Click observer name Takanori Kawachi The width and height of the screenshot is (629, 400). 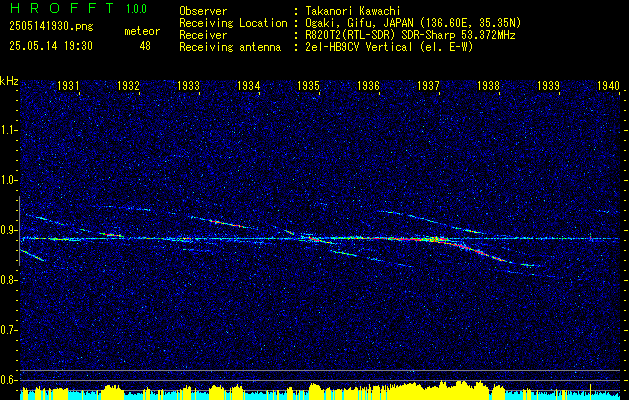353,11
